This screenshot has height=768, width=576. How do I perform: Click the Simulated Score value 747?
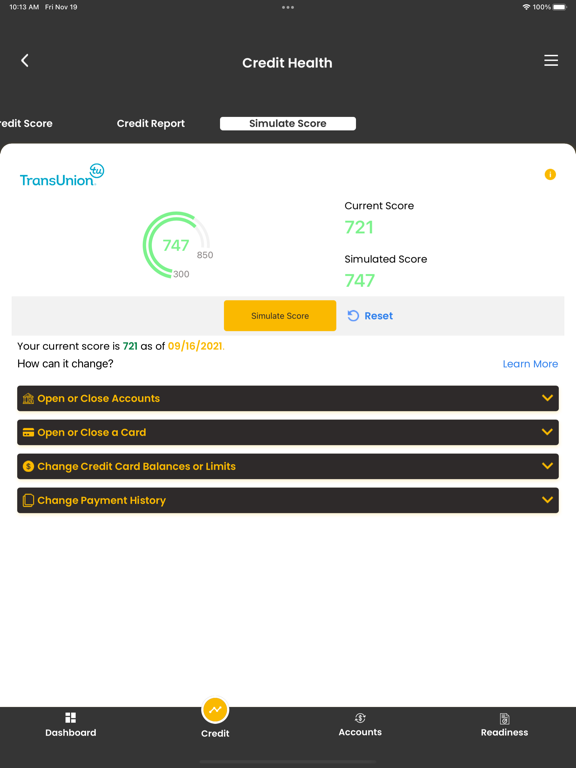point(360,281)
